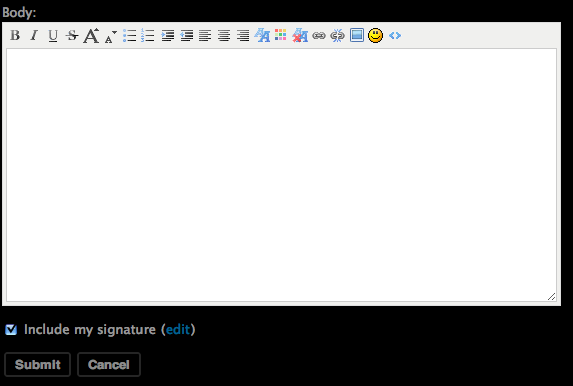Viewport: 573px width, 386px height.
Task: Insert a bulleted list
Action: coord(129,35)
